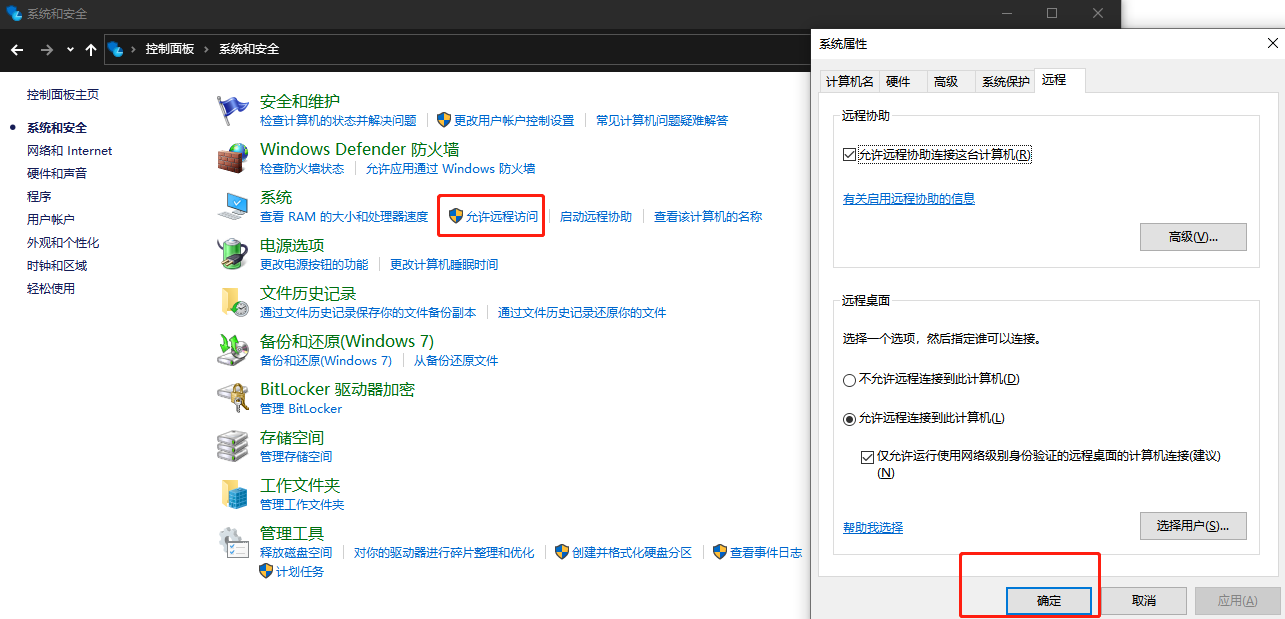Select 允许远程连接到此计算机 radio button

(x=849, y=418)
